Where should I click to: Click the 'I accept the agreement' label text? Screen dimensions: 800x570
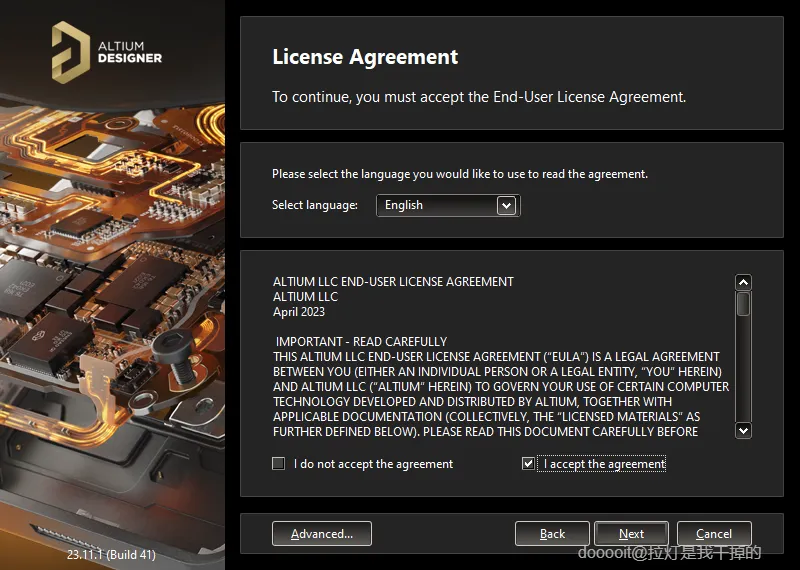point(605,464)
